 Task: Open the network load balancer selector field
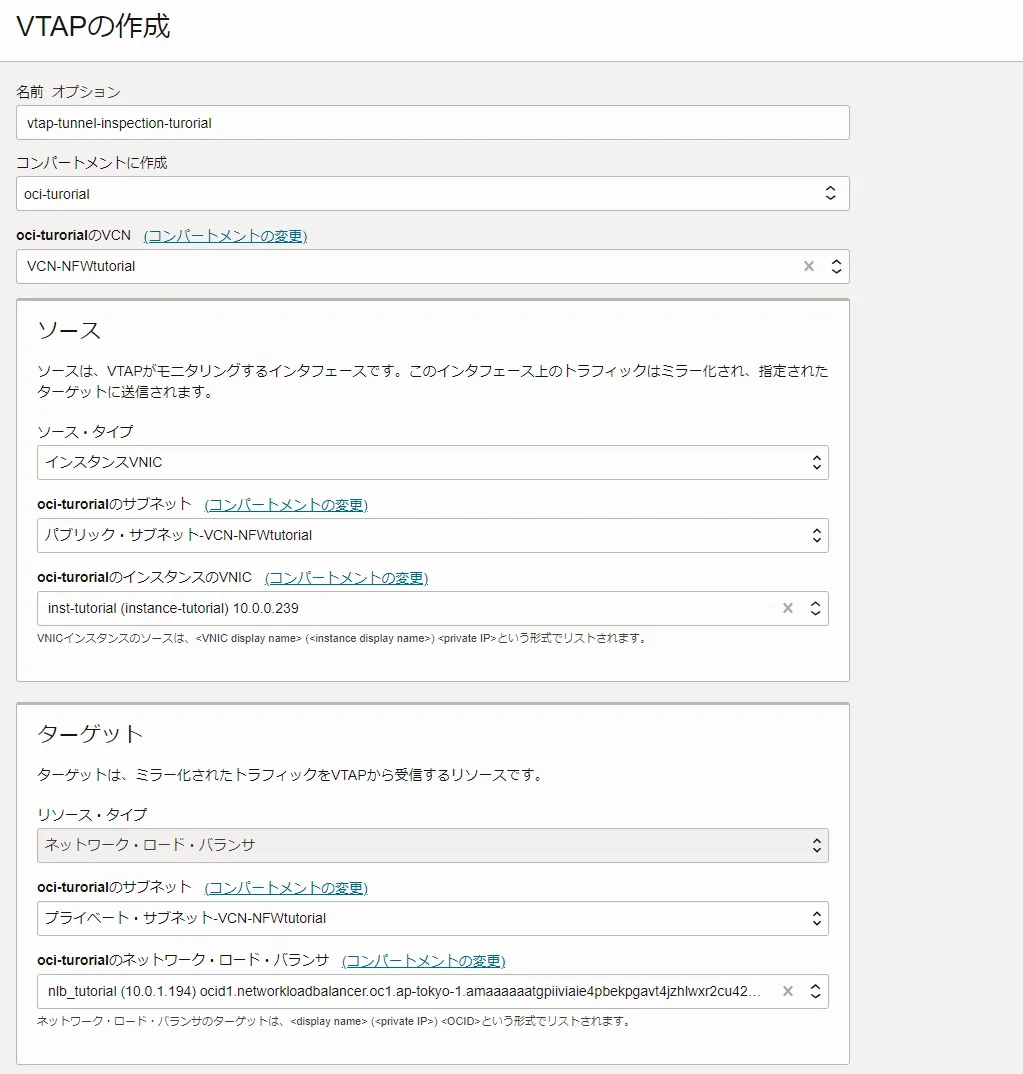(x=400, y=991)
